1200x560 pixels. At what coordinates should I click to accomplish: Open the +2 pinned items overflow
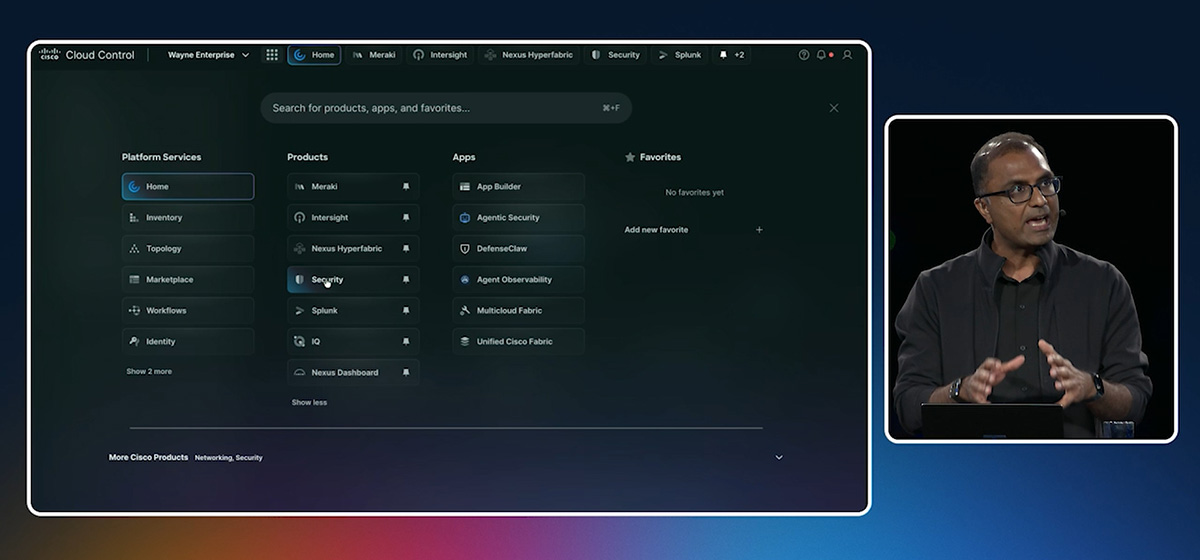click(x=732, y=55)
